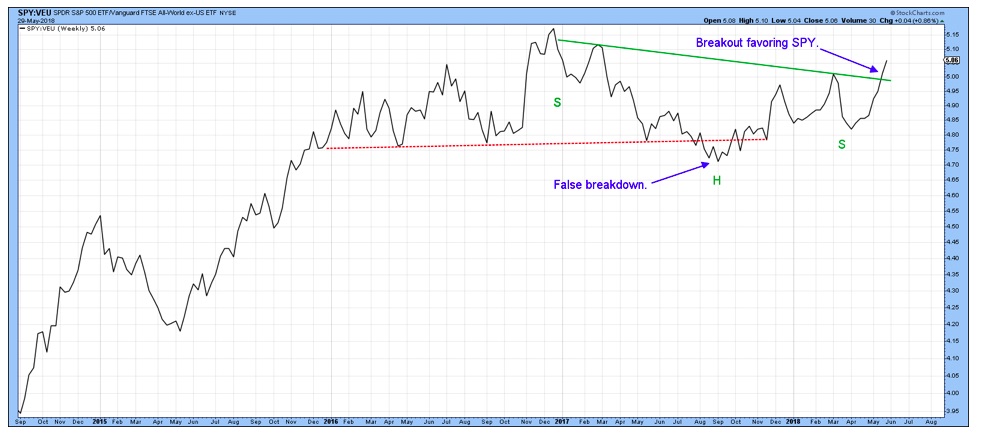The image size is (982, 437).
Task: Click the 2016 year label on time axis
Action: (331, 423)
